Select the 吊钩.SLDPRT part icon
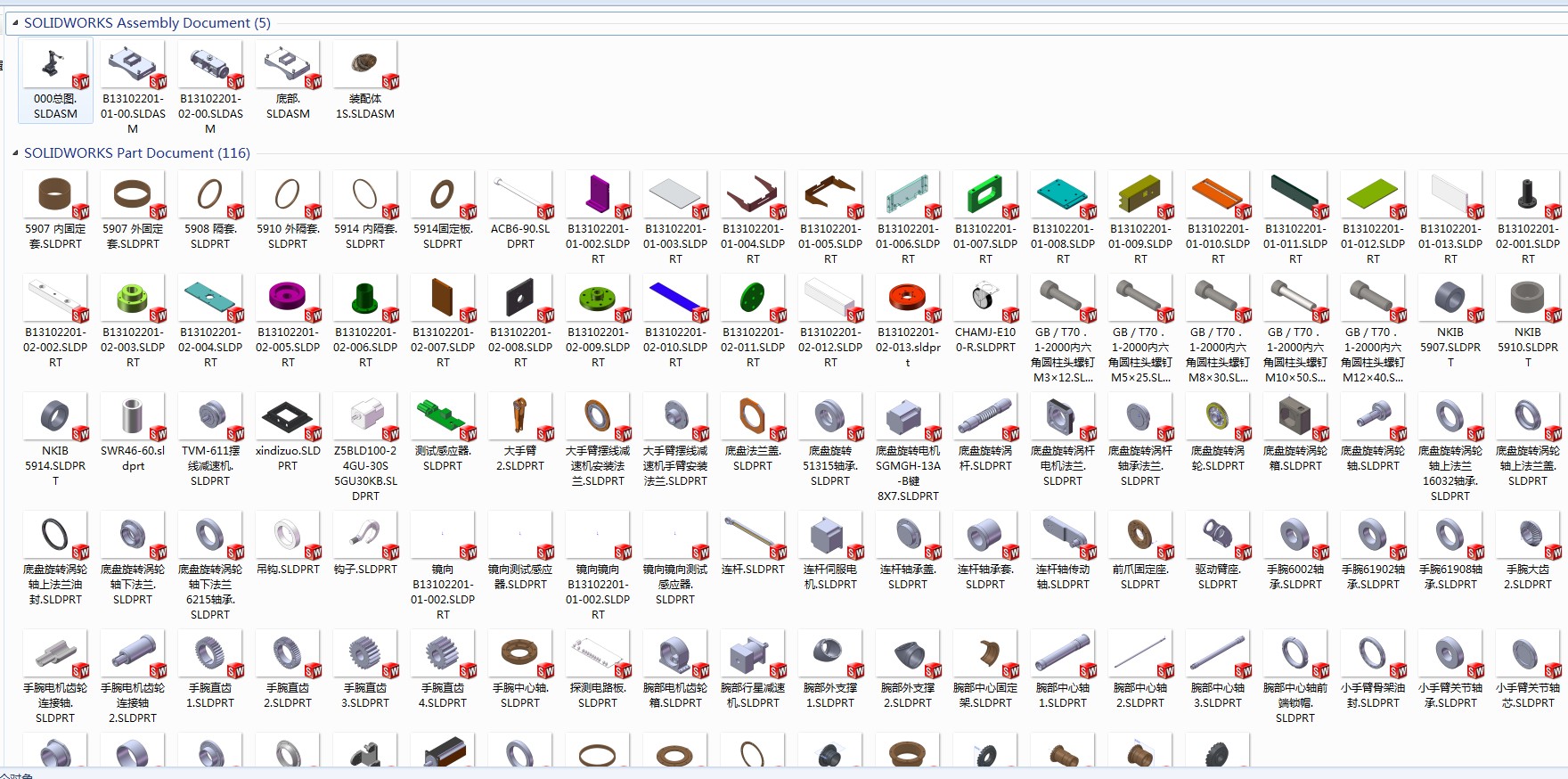Viewport: 1568px width, 779px height. 288,535
